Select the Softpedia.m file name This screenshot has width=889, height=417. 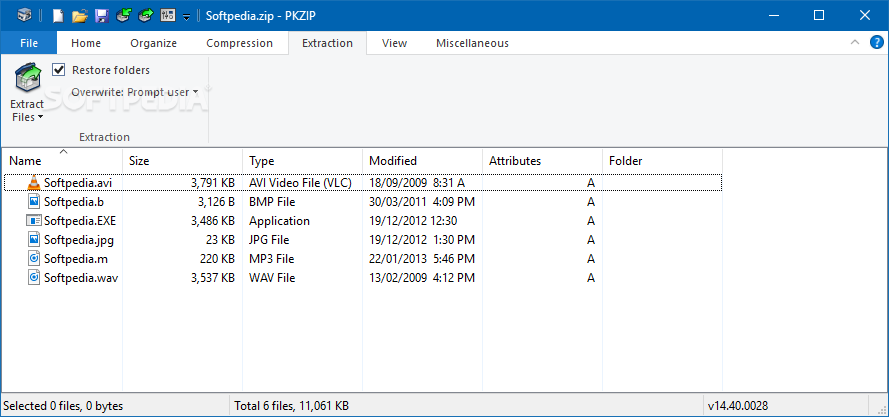coord(76,259)
